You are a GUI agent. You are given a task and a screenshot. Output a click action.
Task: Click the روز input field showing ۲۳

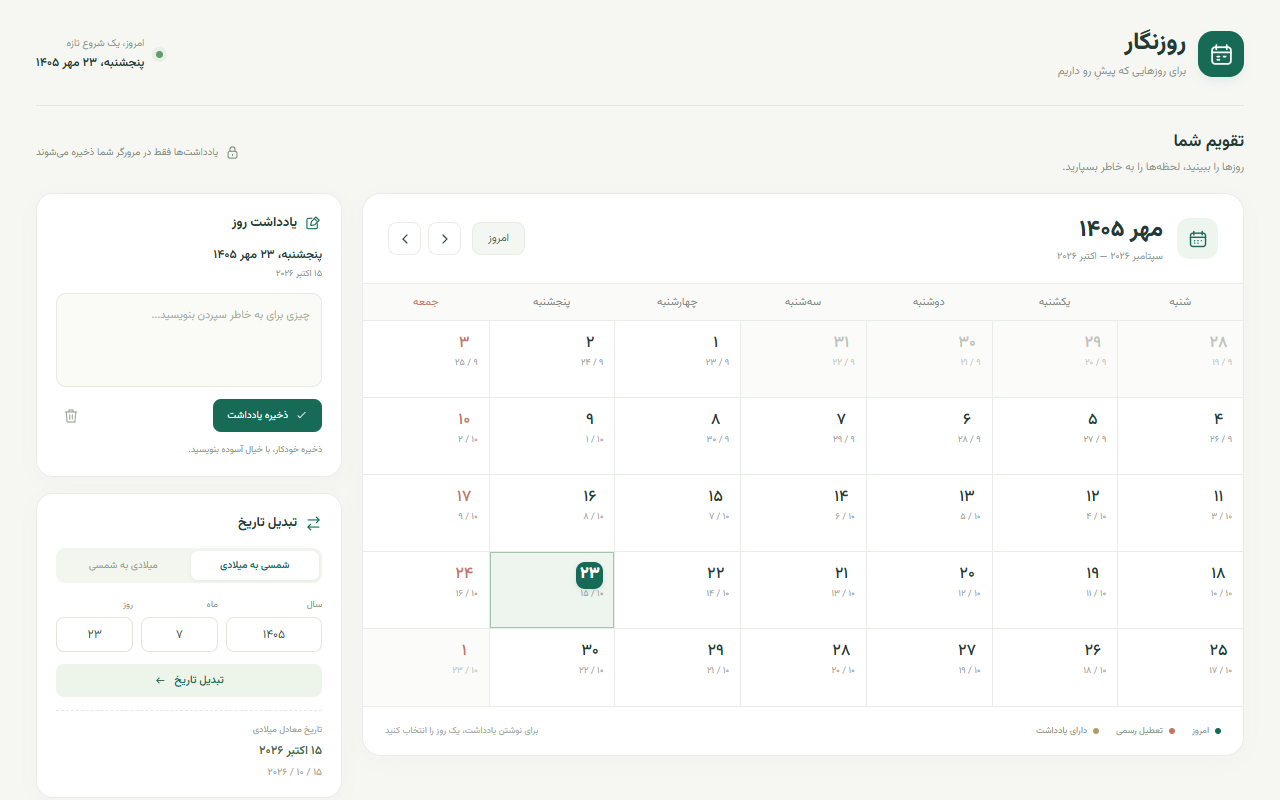tap(94, 634)
